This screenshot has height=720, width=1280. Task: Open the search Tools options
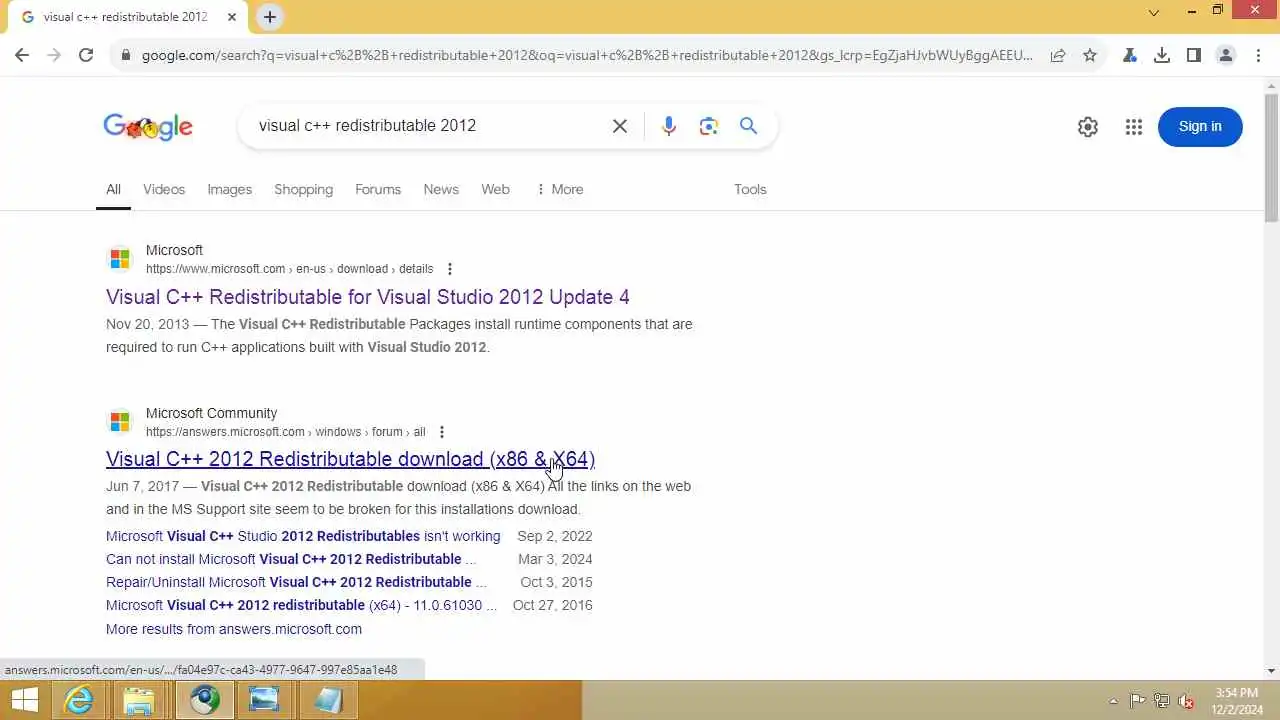[750, 189]
